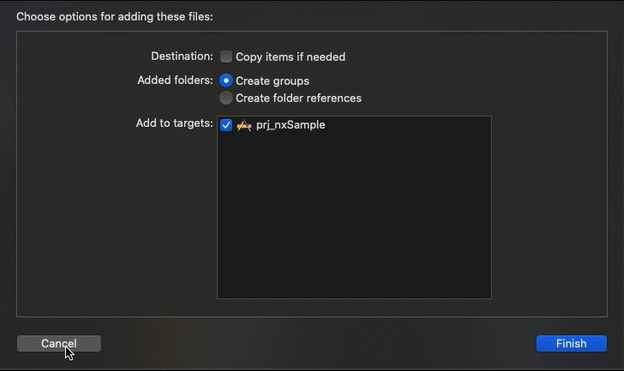The width and height of the screenshot is (624, 371).
Task: Click the 'Choose options for adding these files' heading
Action: pyautogui.click(x=115, y=17)
